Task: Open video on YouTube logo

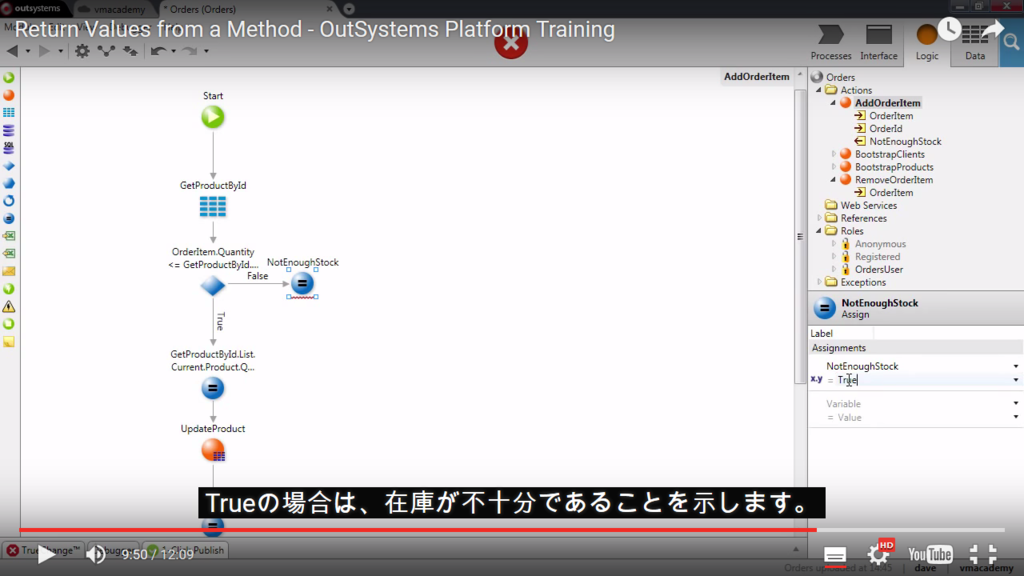Action: coord(930,555)
